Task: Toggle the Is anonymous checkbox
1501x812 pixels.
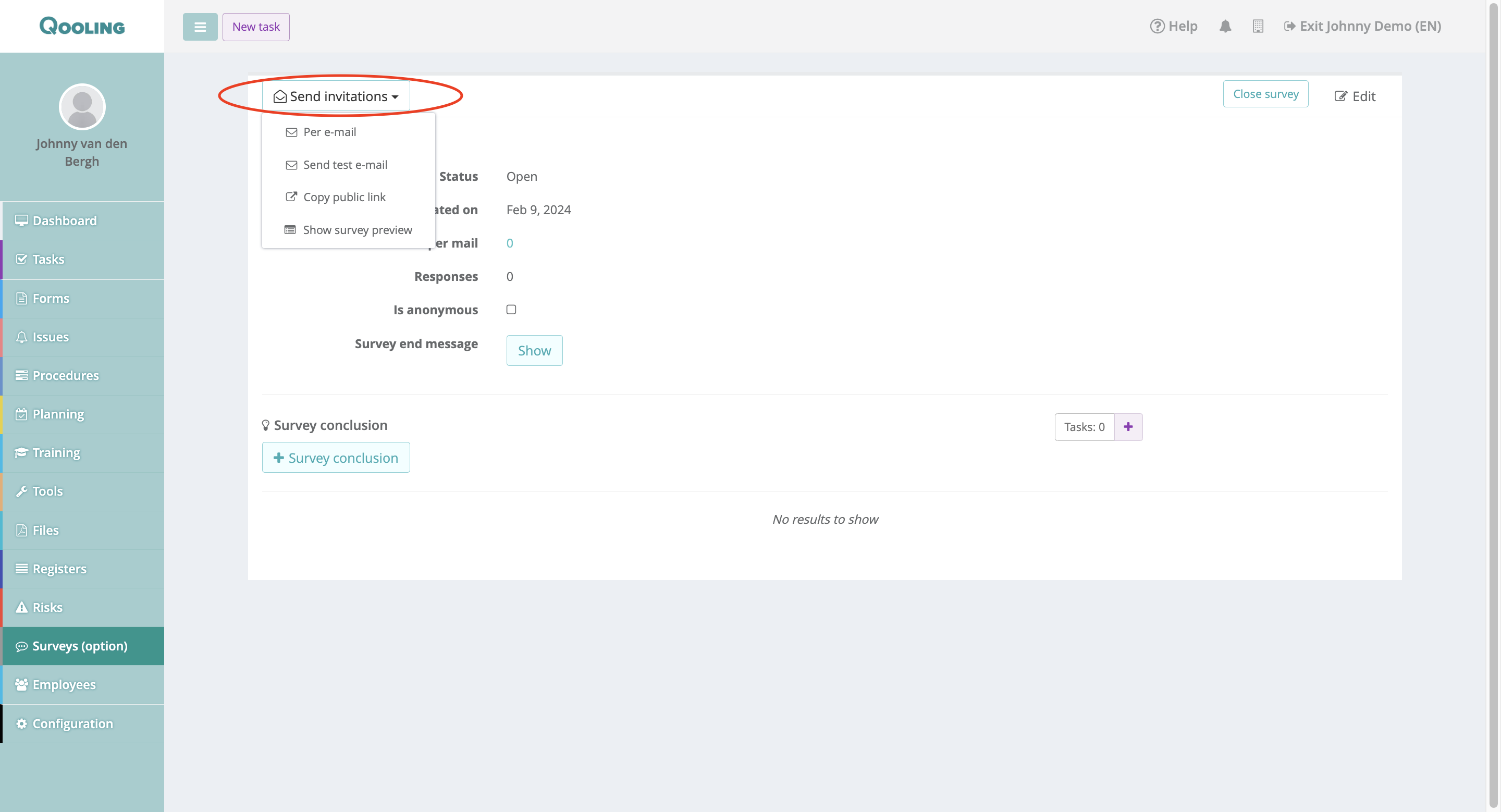Action: coord(511,309)
